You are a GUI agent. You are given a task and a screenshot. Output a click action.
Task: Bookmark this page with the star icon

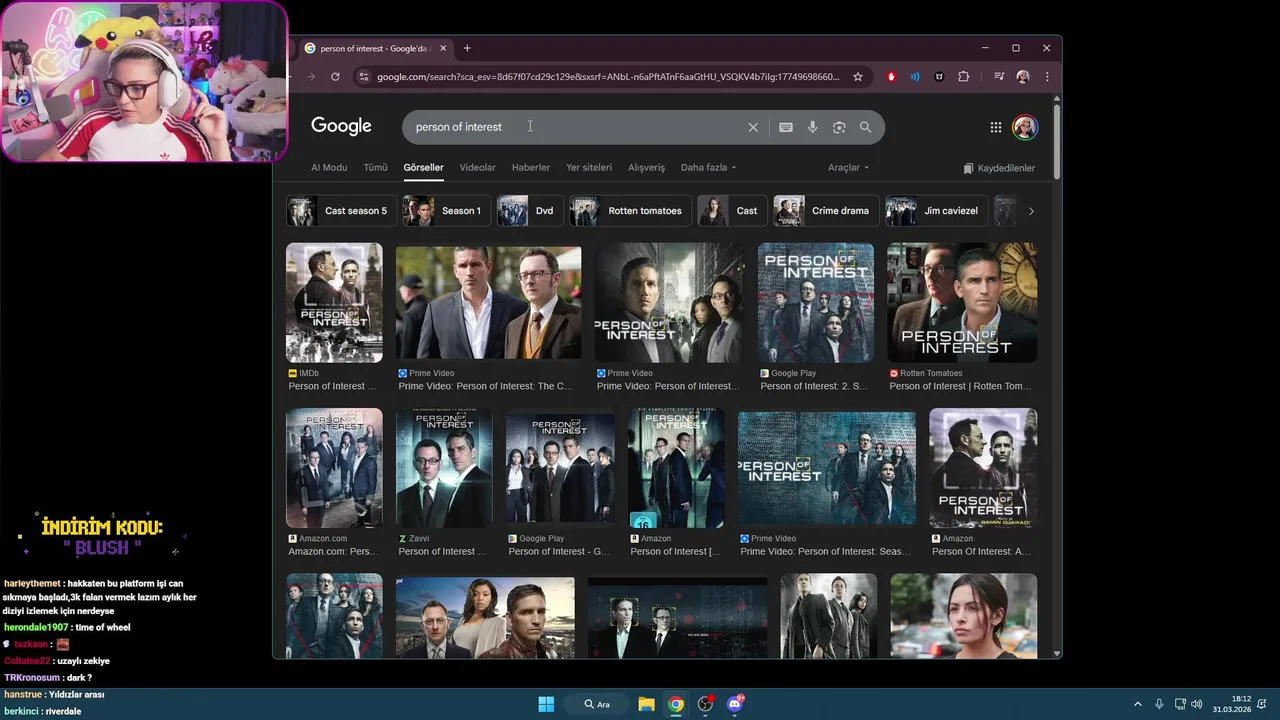[x=858, y=76]
